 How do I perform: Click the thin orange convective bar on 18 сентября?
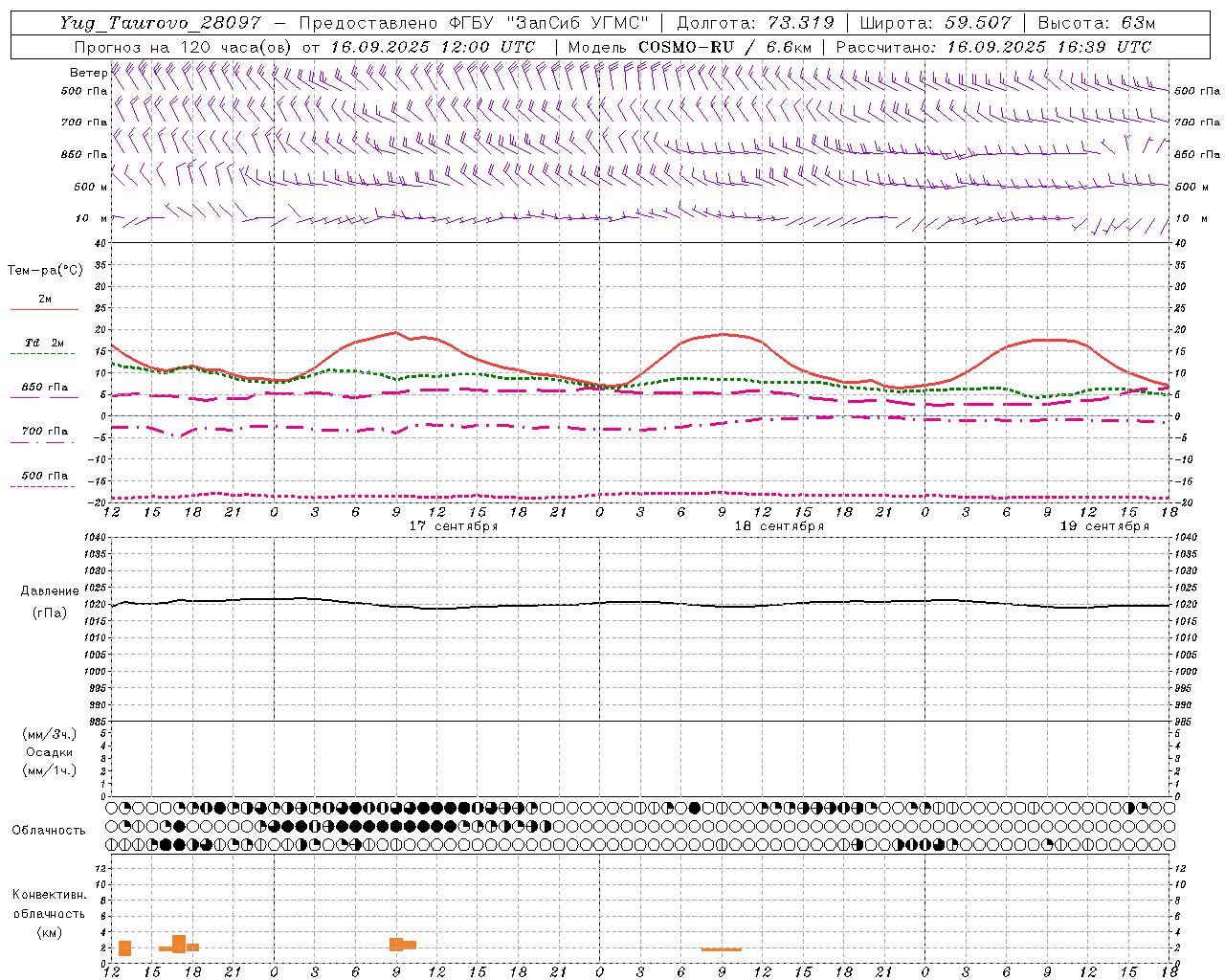(x=722, y=949)
